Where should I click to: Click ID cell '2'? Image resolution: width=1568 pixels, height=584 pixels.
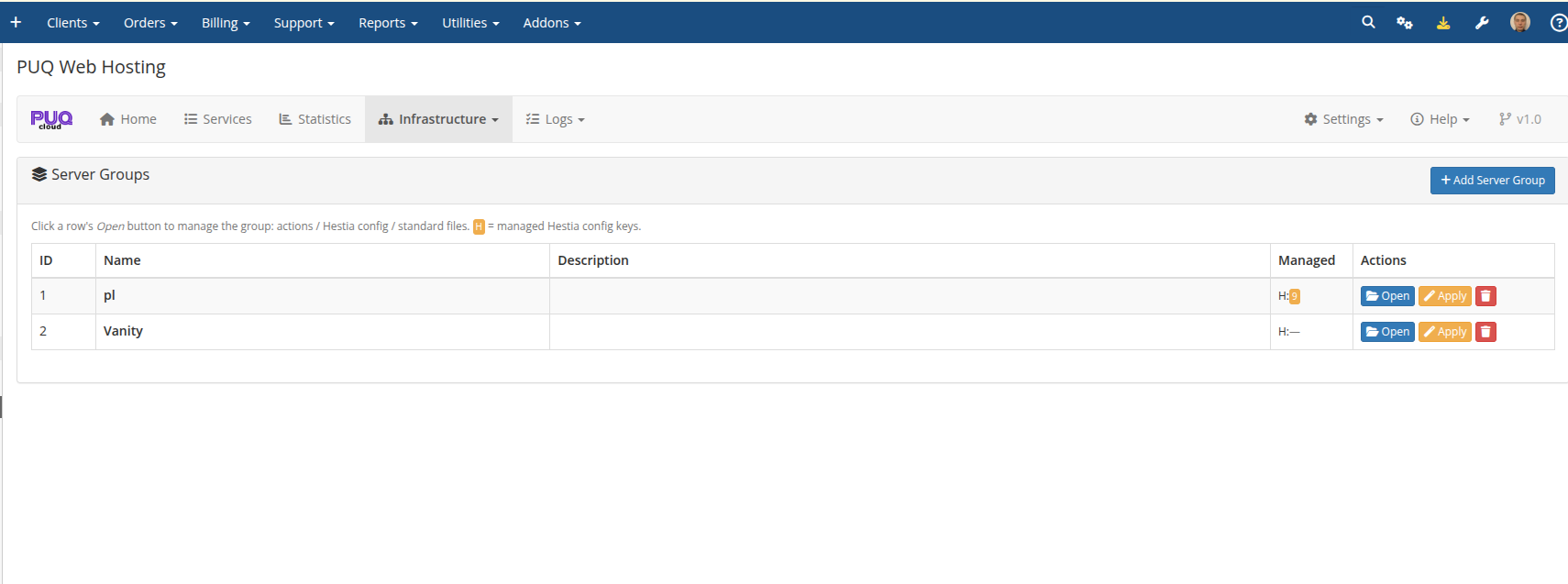point(63,332)
